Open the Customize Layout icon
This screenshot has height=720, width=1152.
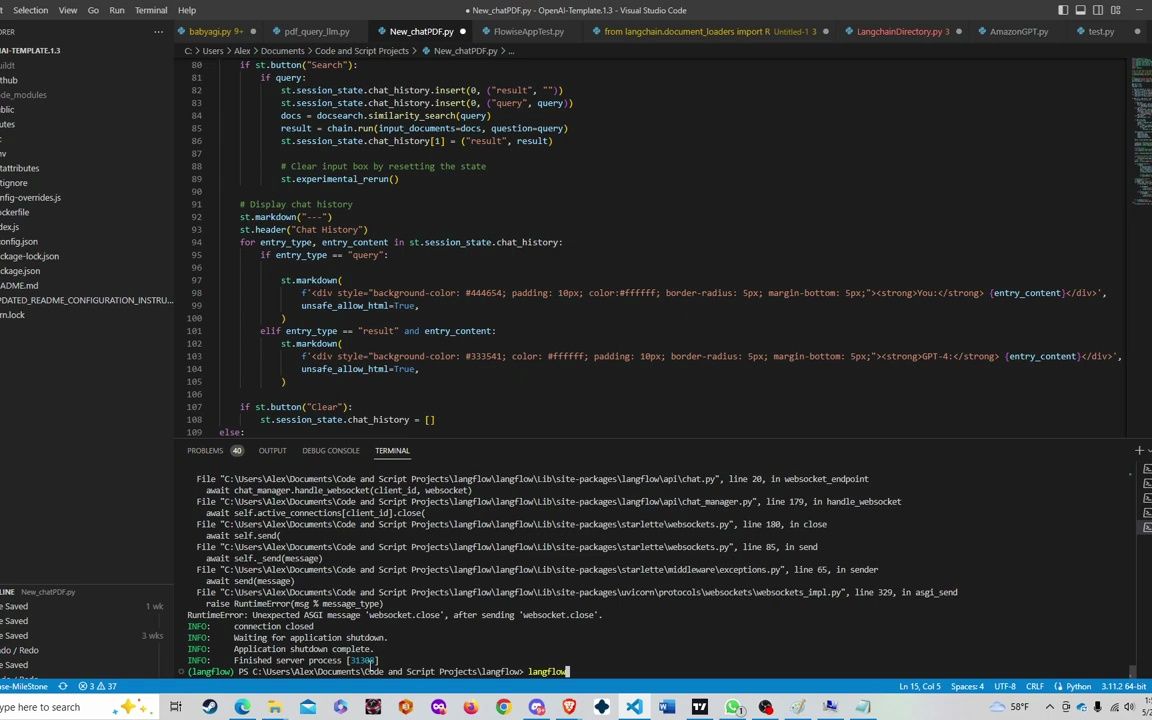tap(1114, 10)
